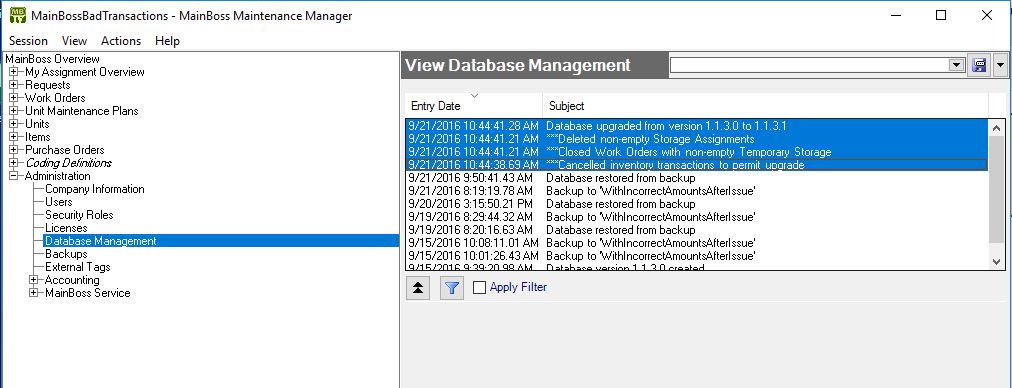This screenshot has height=388, width=1012.
Task: Open the View menu
Action: (74, 41)
